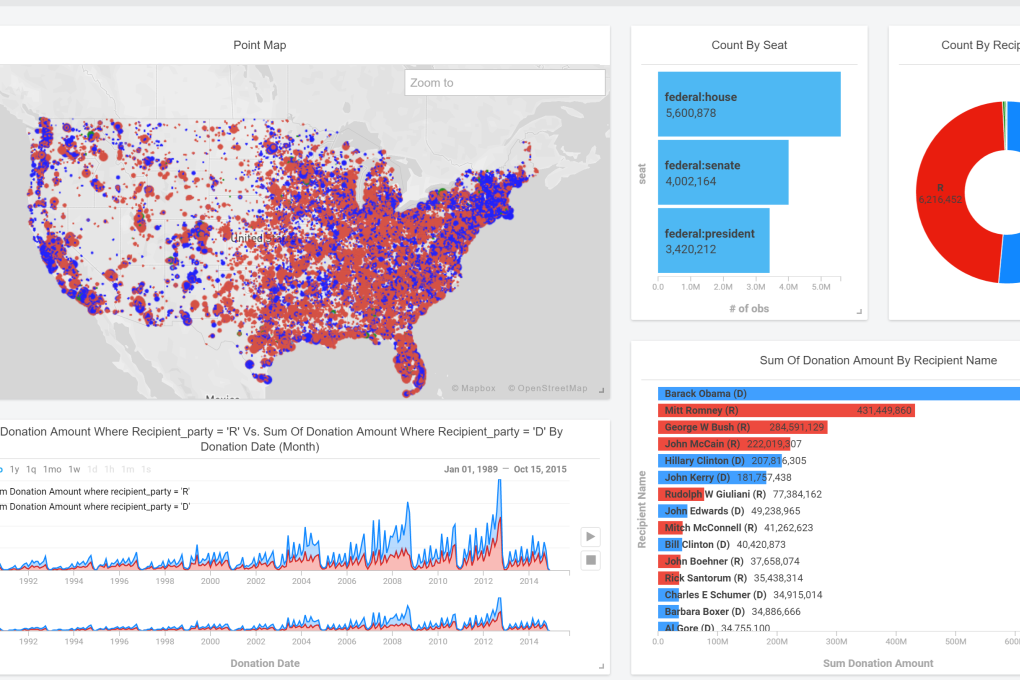Click the resize handle icon on the Point Map
The image size is (1020, 680).
pos(601,389)
